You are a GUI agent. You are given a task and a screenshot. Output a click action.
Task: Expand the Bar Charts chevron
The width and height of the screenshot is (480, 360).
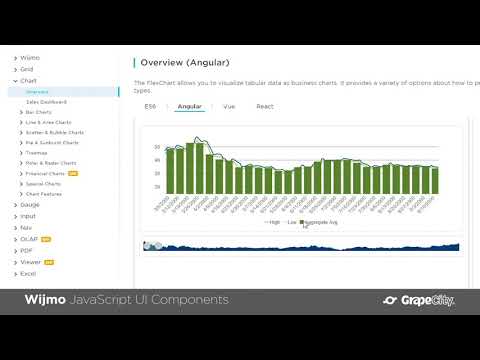(x=21, y=112)
